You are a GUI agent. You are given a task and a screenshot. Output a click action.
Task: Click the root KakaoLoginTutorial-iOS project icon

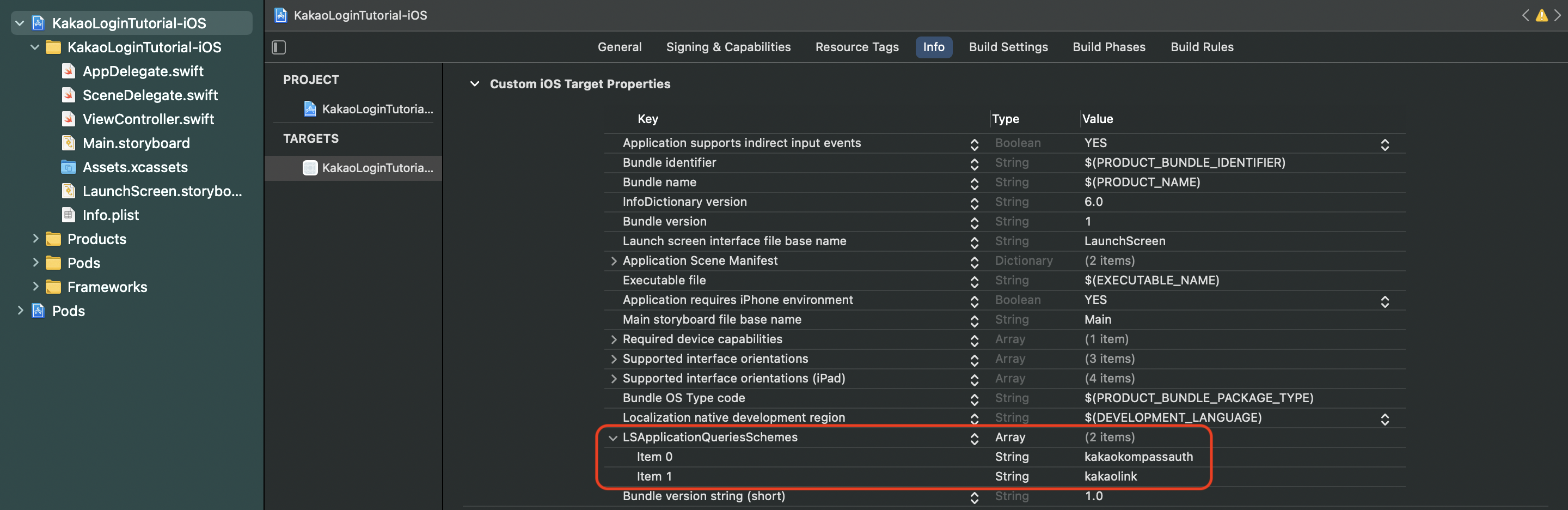pos(38,23)
